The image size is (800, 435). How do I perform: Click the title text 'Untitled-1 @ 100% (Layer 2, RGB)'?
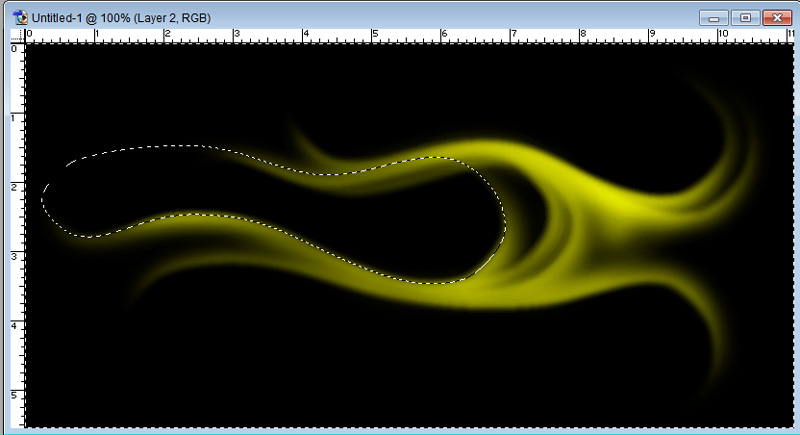(121, 18)
